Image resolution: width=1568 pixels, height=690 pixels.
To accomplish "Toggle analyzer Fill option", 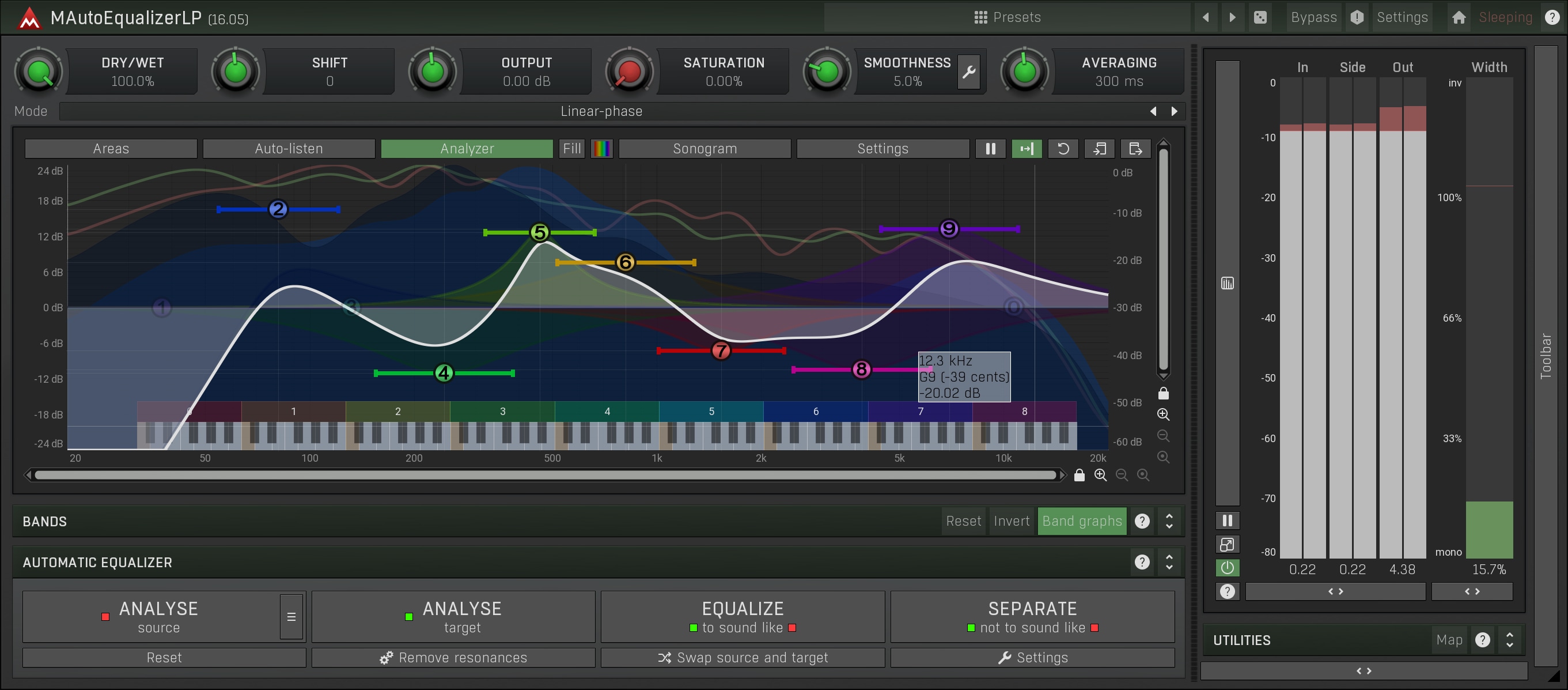I will [571, 149].
